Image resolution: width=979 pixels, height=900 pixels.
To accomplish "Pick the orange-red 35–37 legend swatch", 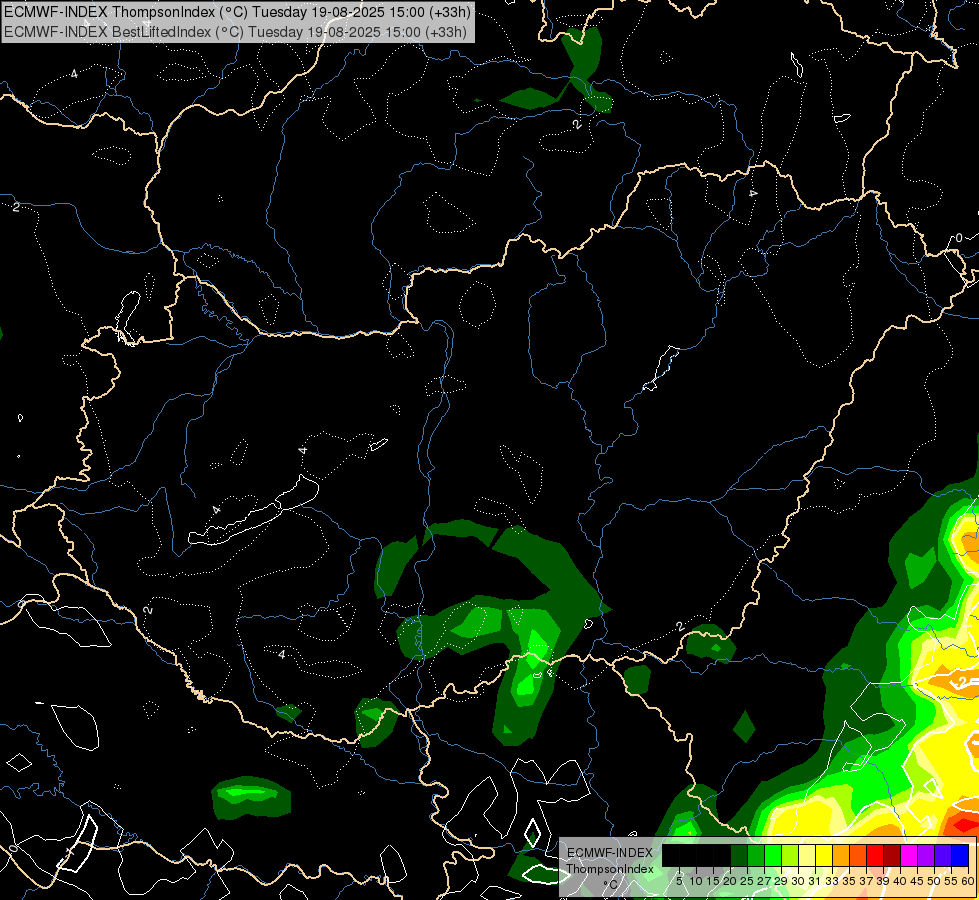I will [x=859, y=855].
